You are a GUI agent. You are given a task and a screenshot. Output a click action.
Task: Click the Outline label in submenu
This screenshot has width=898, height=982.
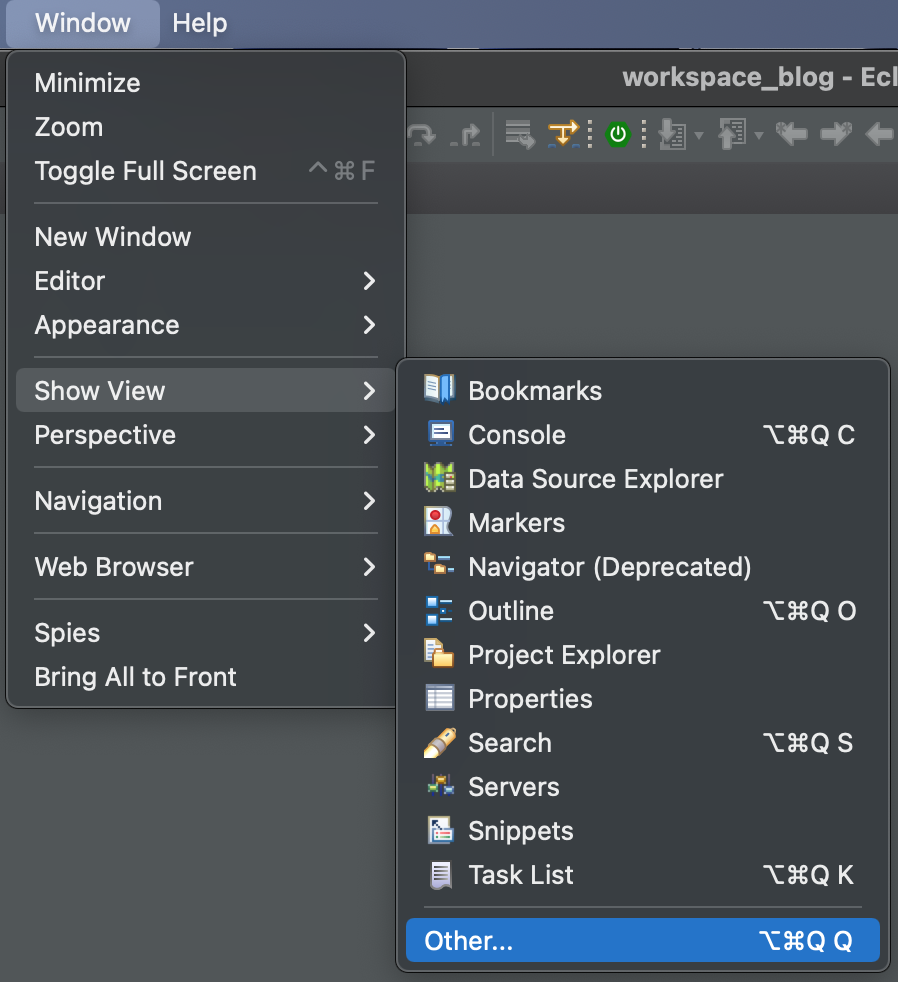[x=511, y=611]
